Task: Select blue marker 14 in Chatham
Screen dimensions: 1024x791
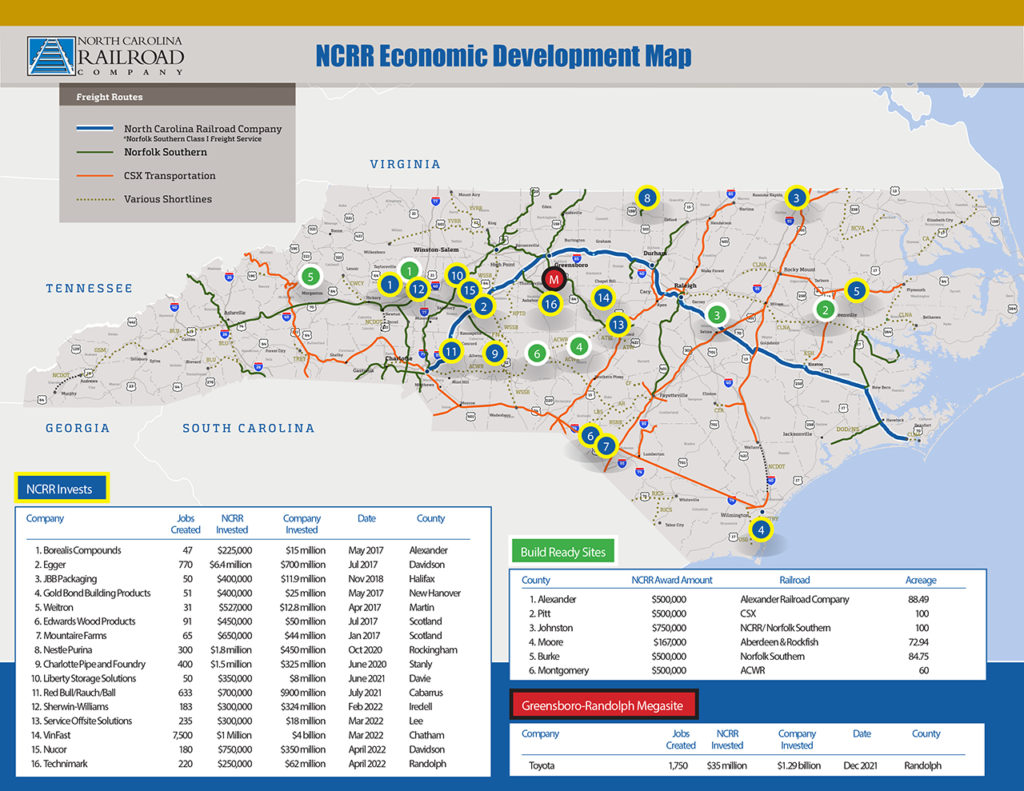Action: pyautogui.click(x=603, y=297)
